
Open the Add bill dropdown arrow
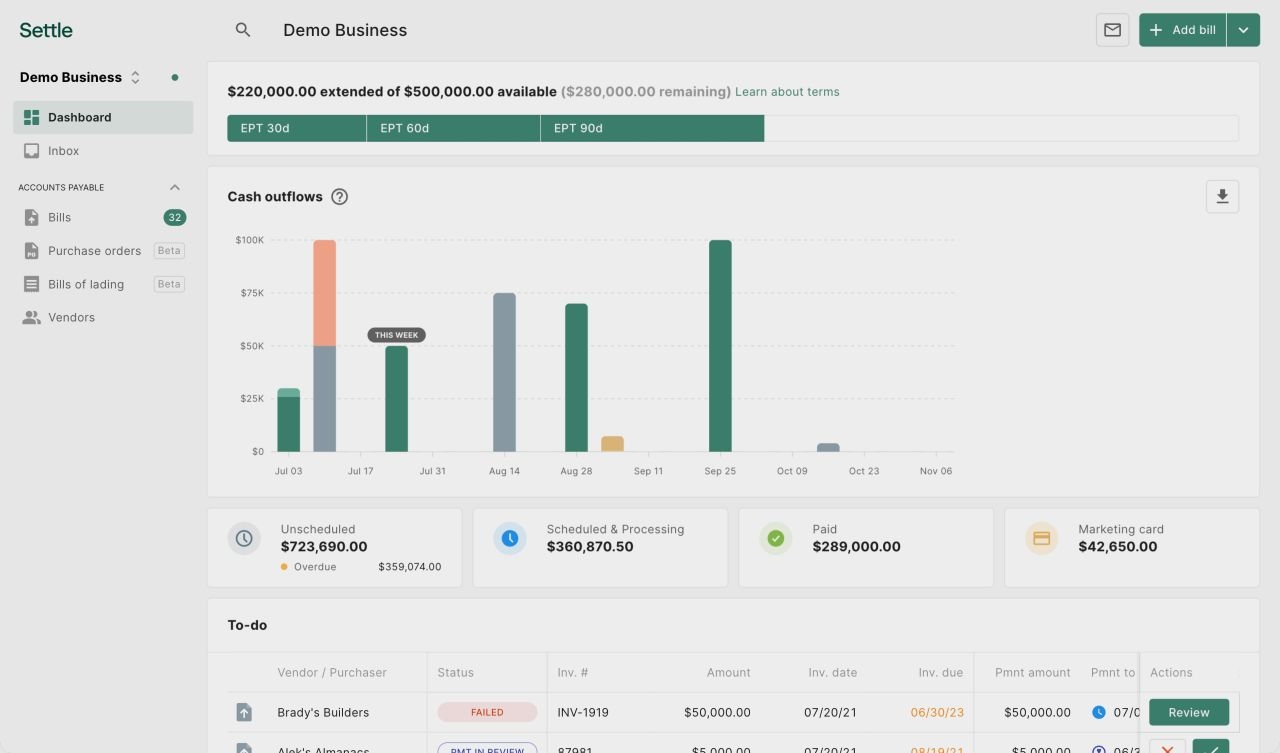pos(1243,30)
